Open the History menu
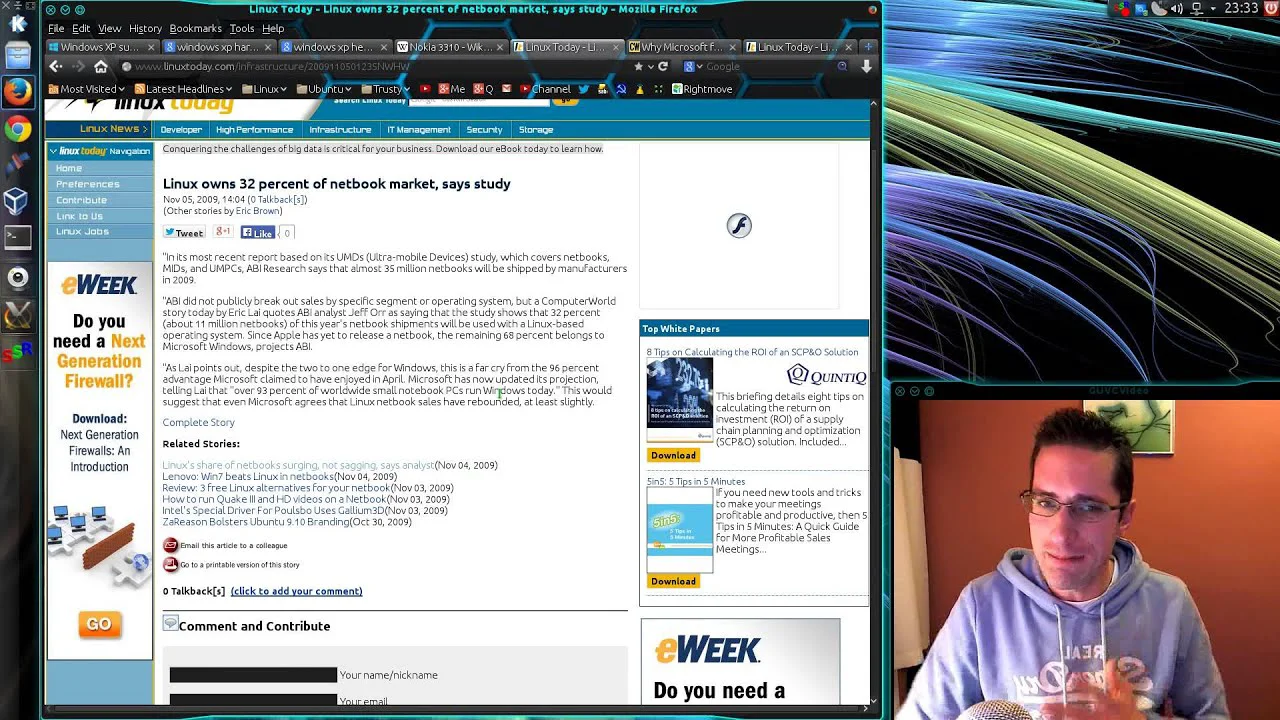 (x=145, y=28)
